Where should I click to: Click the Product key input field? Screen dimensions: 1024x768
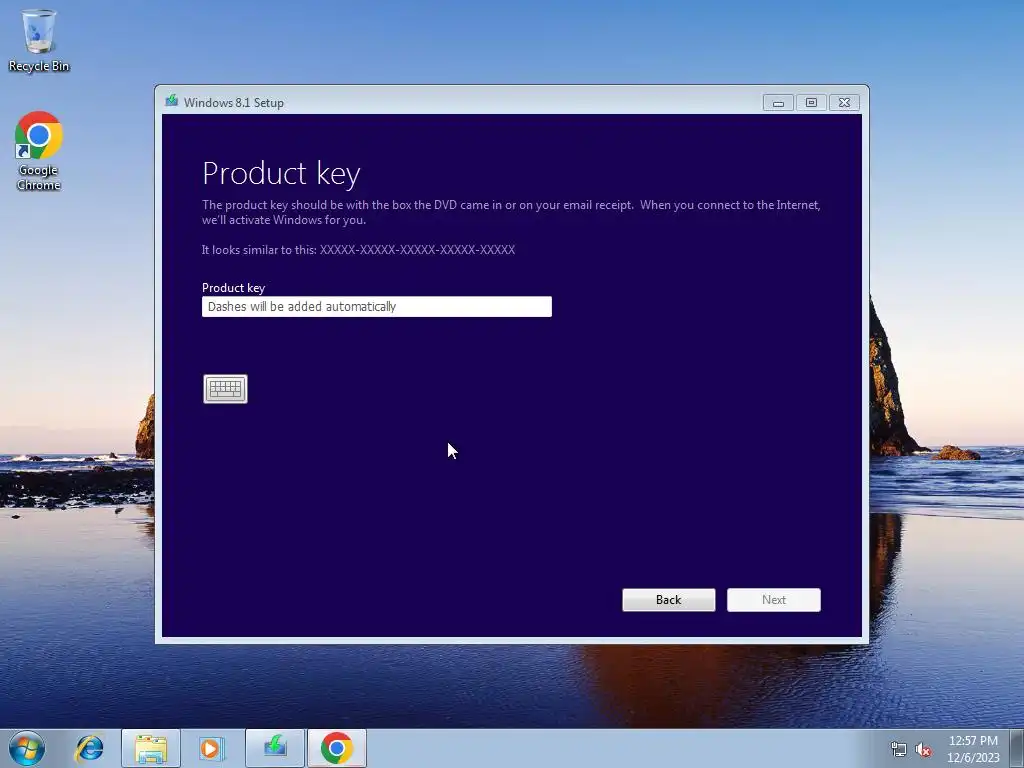377,306
